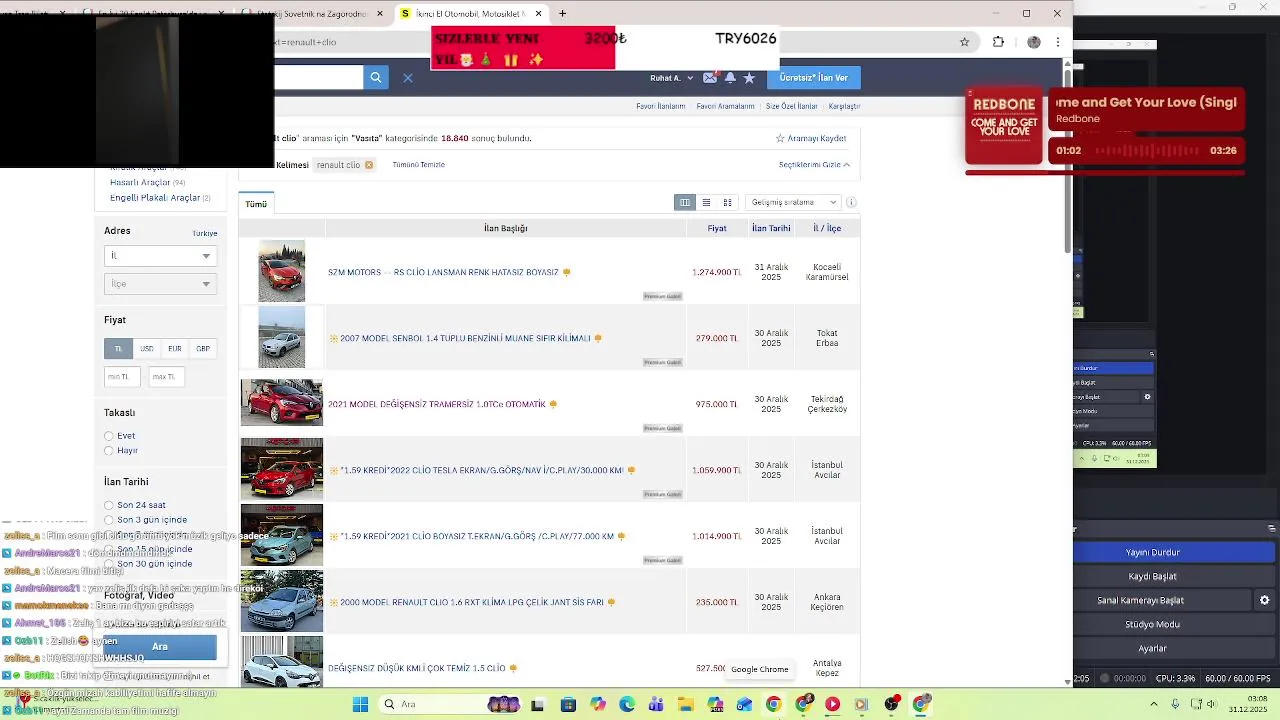This screenshot has width=1280, height=720.
Task: Open the 'Gelişmiş sıralama' sort dropdown
Action: click(x=792, y=202)
